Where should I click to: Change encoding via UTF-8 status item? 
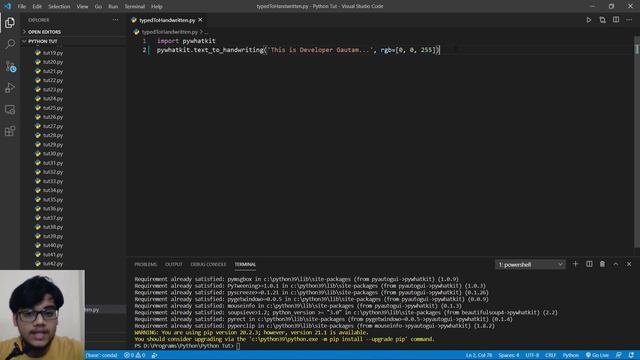(x=532, y=355)
